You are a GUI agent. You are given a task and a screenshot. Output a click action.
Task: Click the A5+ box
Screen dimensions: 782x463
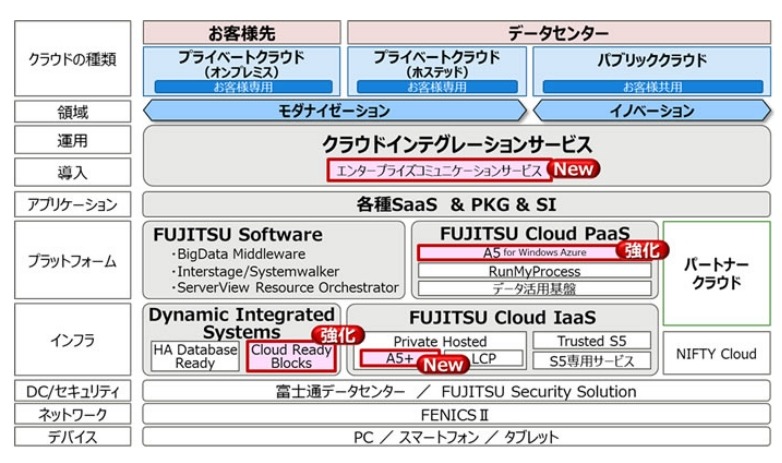[x=399, y=358]
